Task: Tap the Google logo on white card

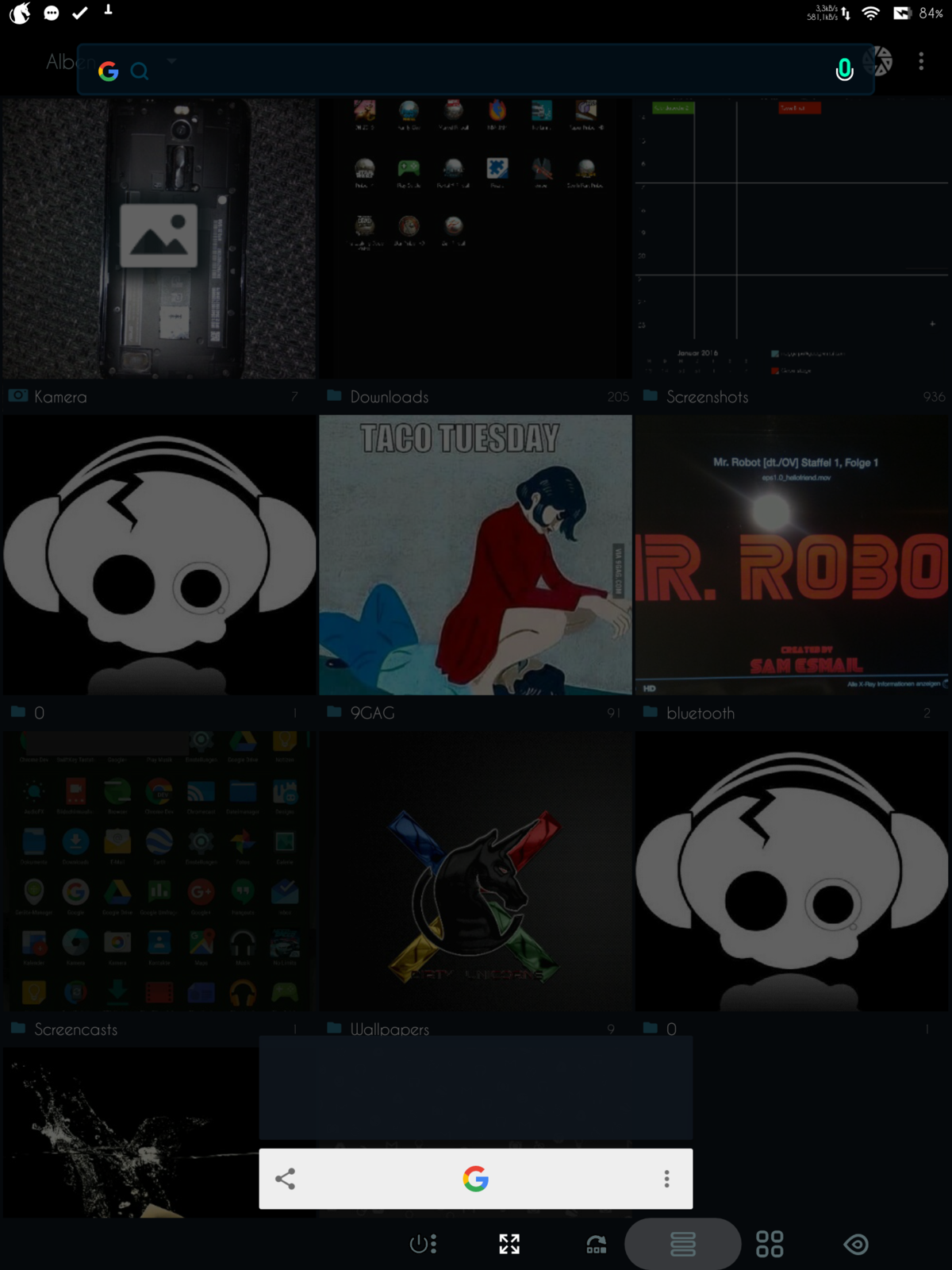Action: pos(476,1179)
